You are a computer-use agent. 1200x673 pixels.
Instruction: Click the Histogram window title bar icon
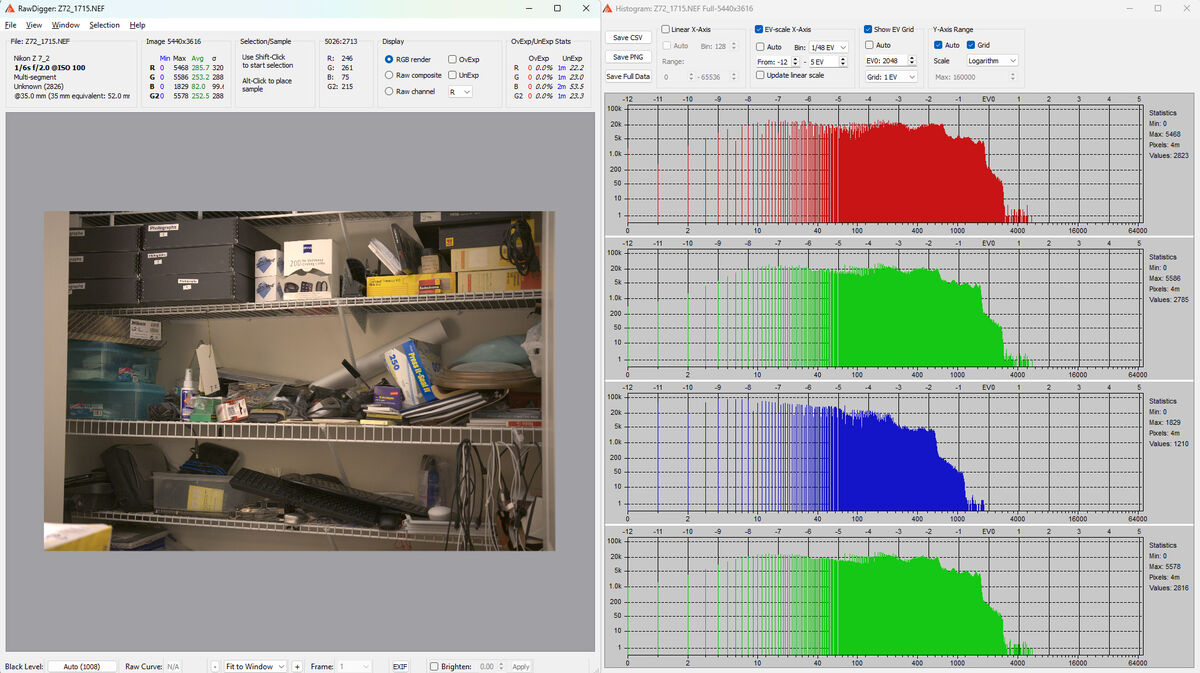607,8
